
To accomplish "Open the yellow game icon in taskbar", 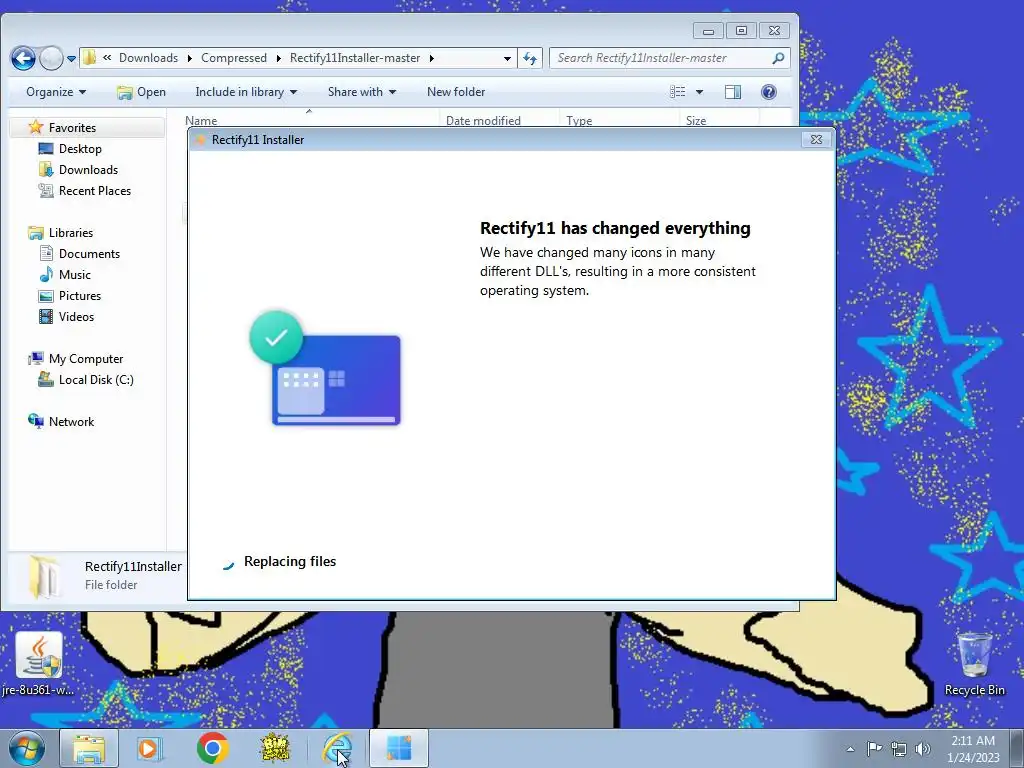I will coord(275,748).
